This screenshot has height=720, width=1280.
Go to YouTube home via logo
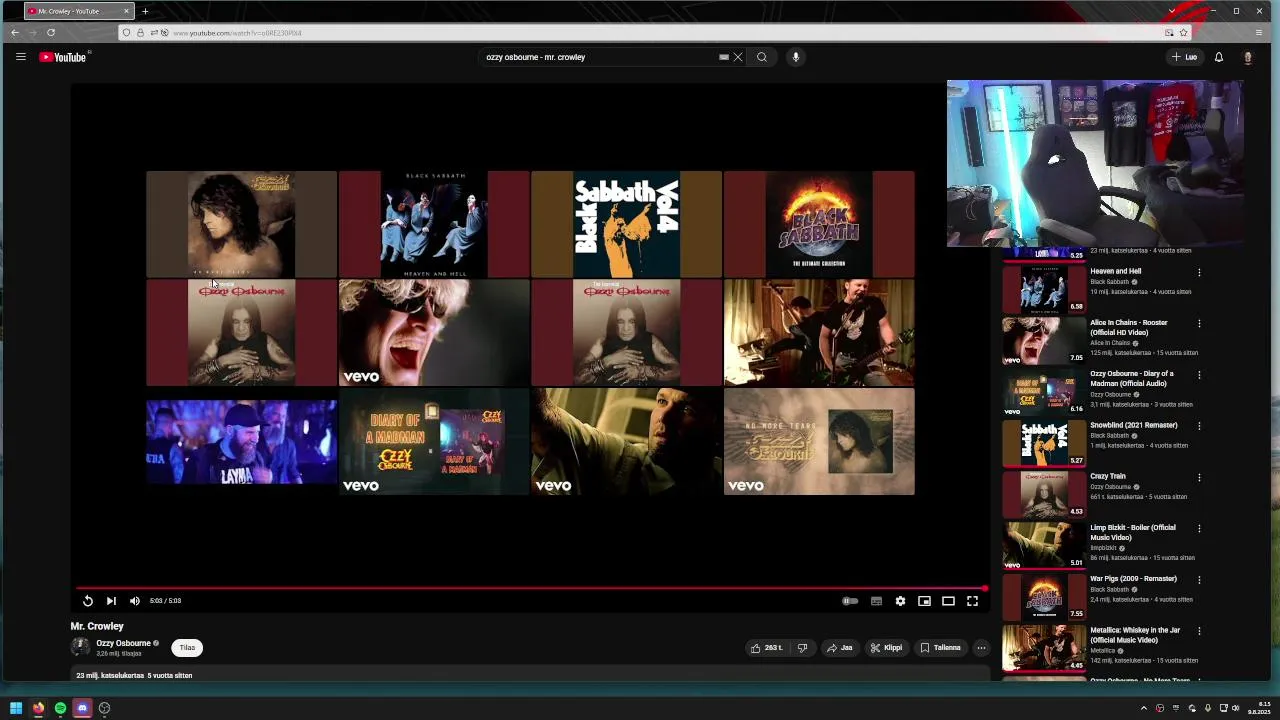[x=63, y=57]
